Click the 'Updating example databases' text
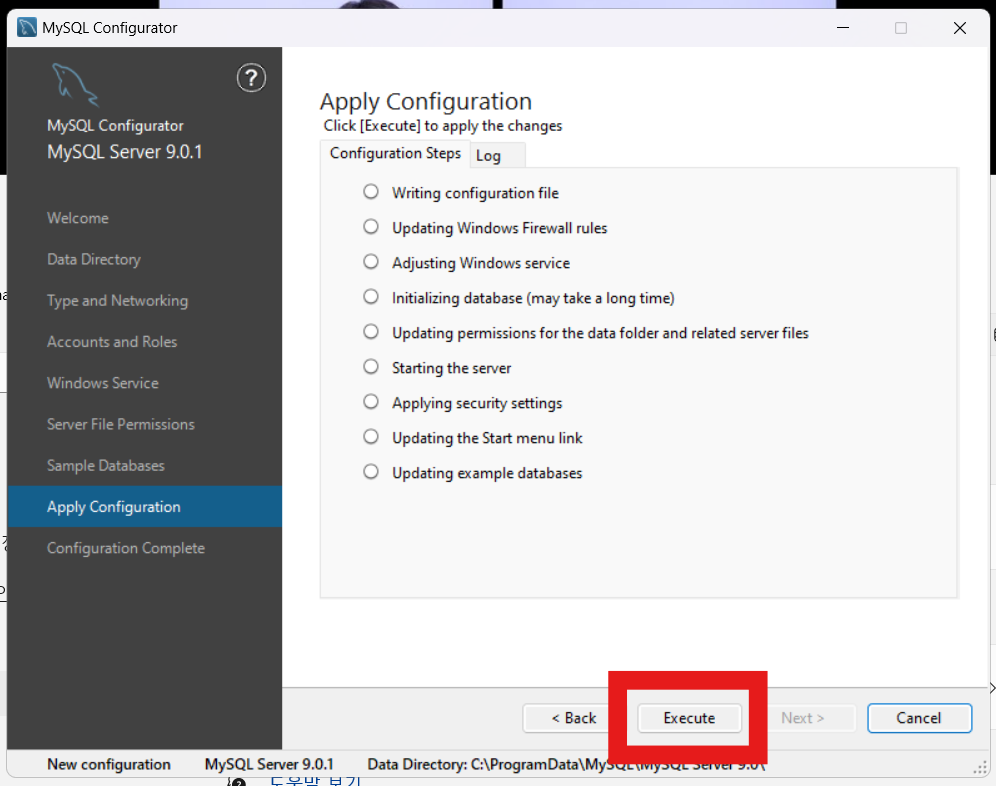 click(487, 473)
